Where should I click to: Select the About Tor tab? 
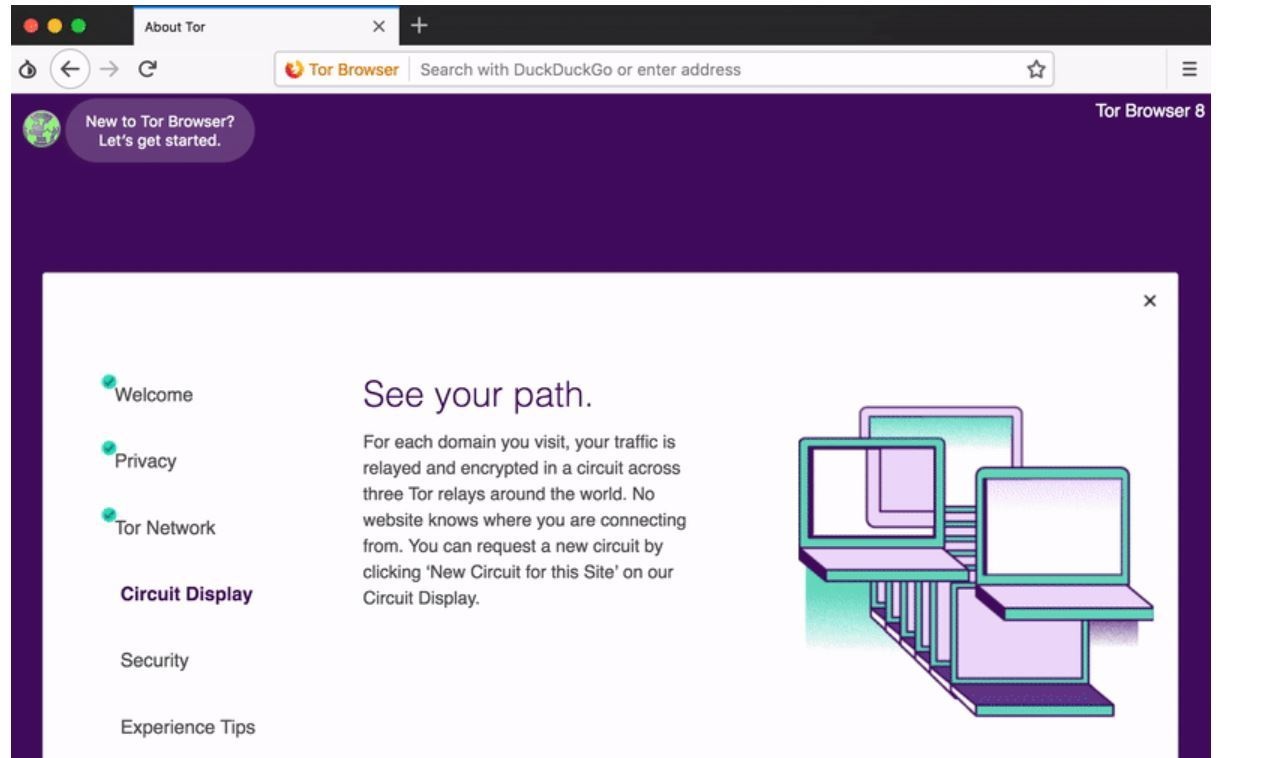[265, 27]
